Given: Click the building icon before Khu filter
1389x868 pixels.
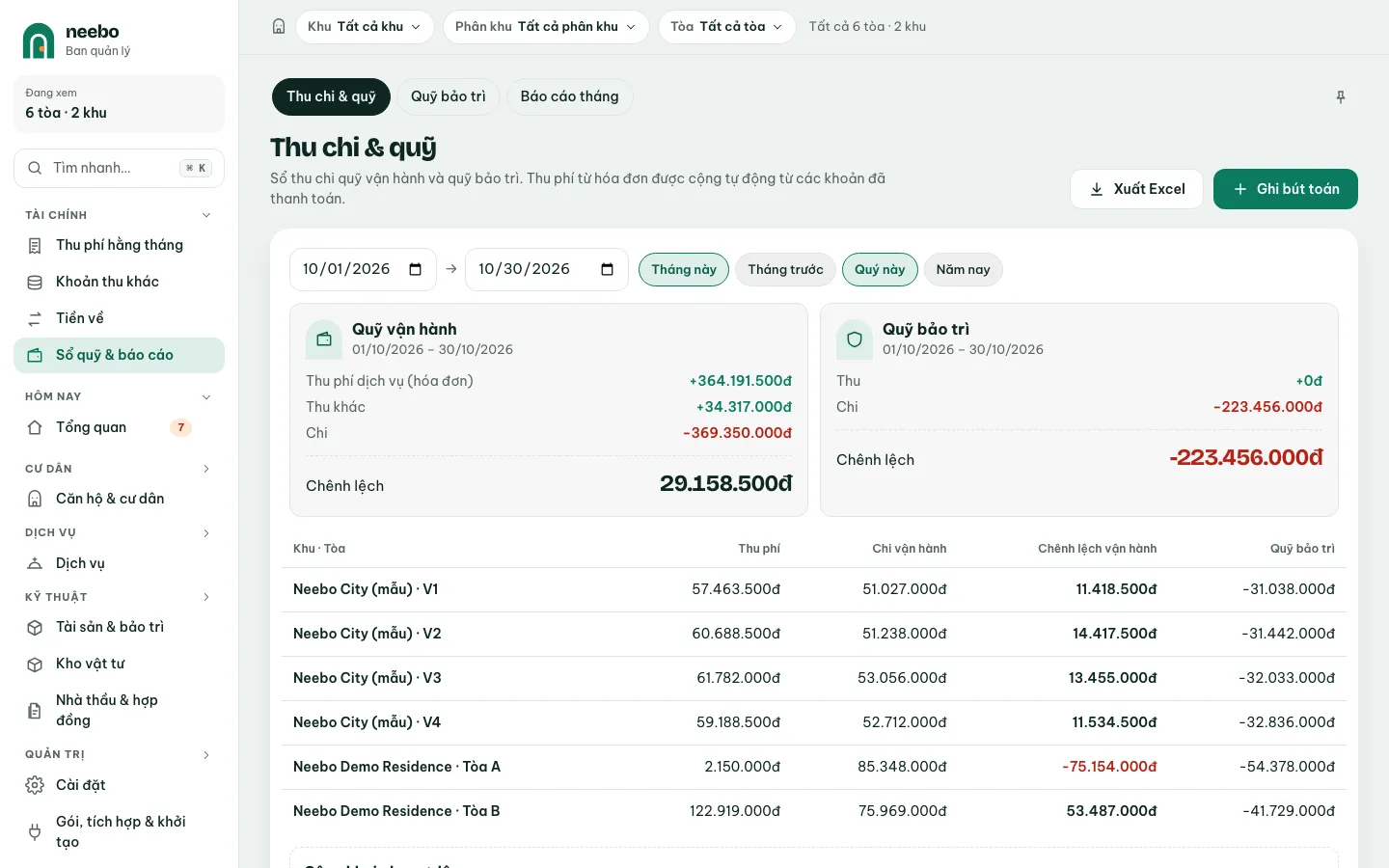Looking at the screenshot, I should [279, 27].
